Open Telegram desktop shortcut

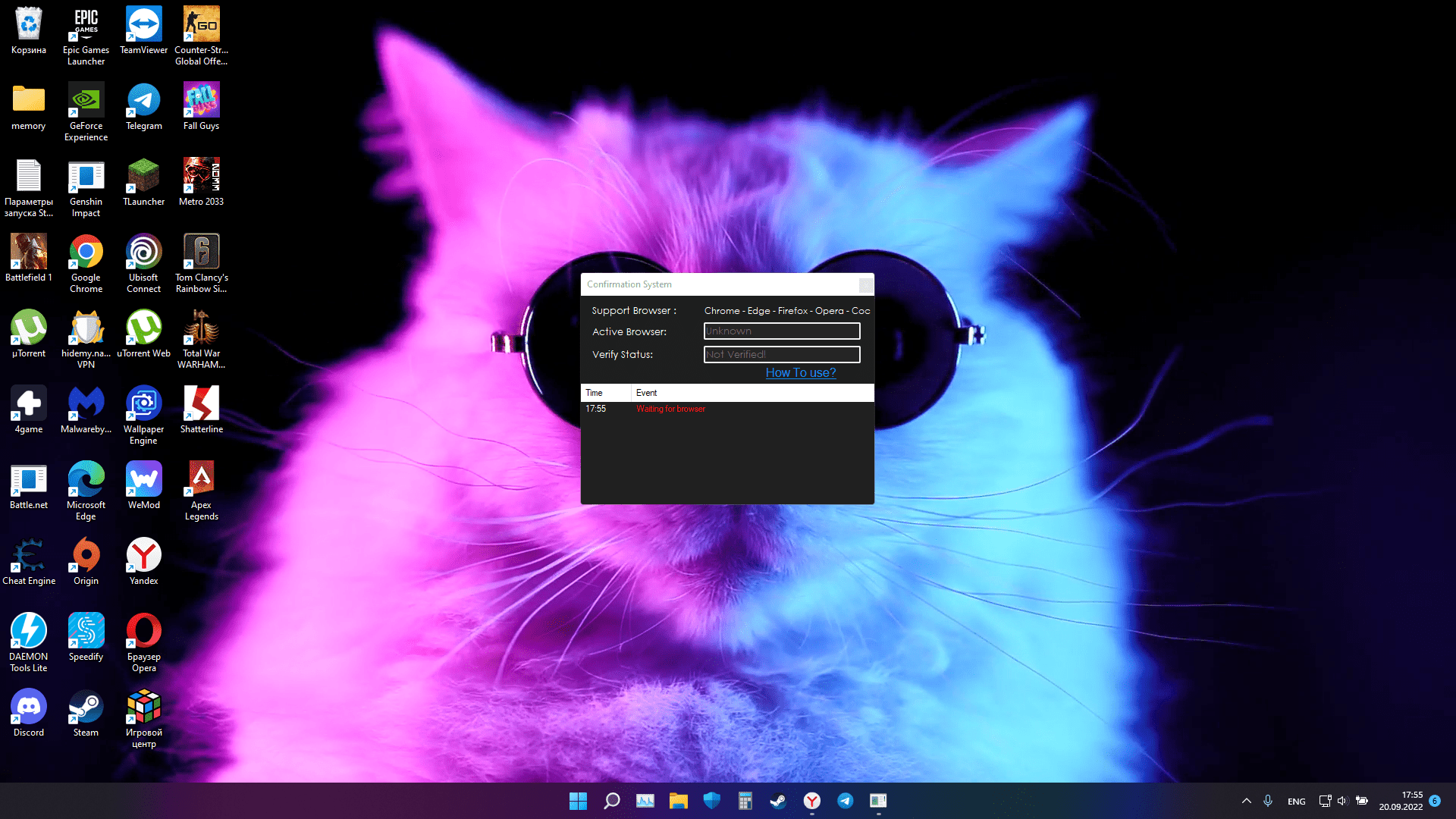(x=143, y=107)
